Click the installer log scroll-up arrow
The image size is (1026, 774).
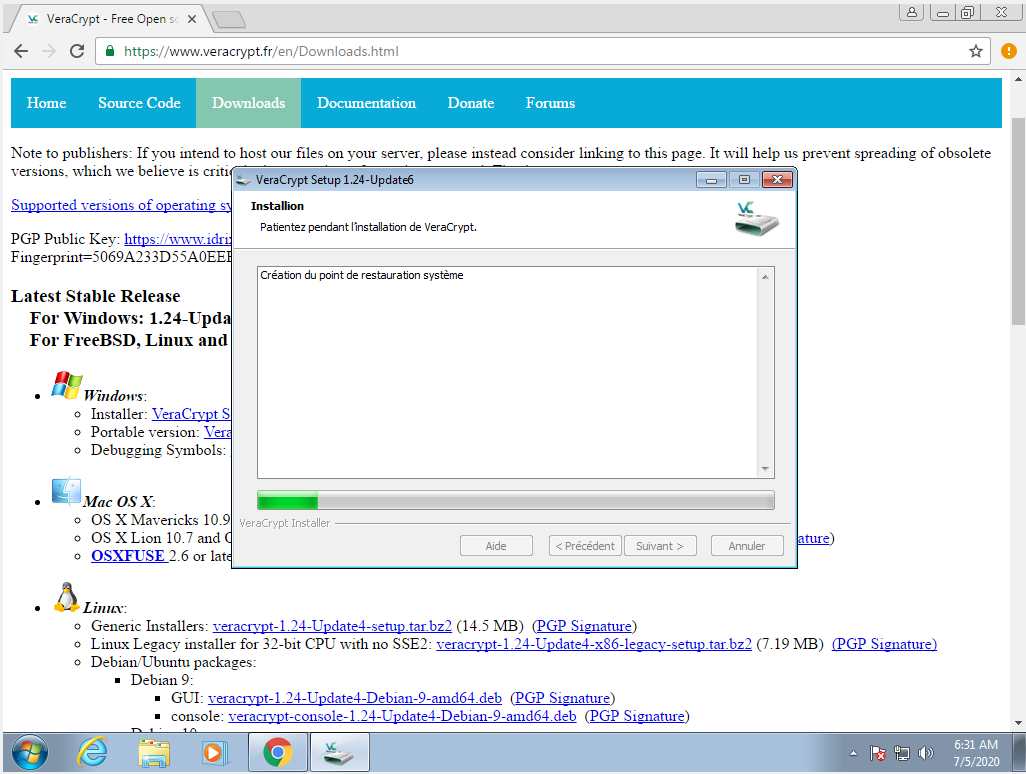[765, 277]
